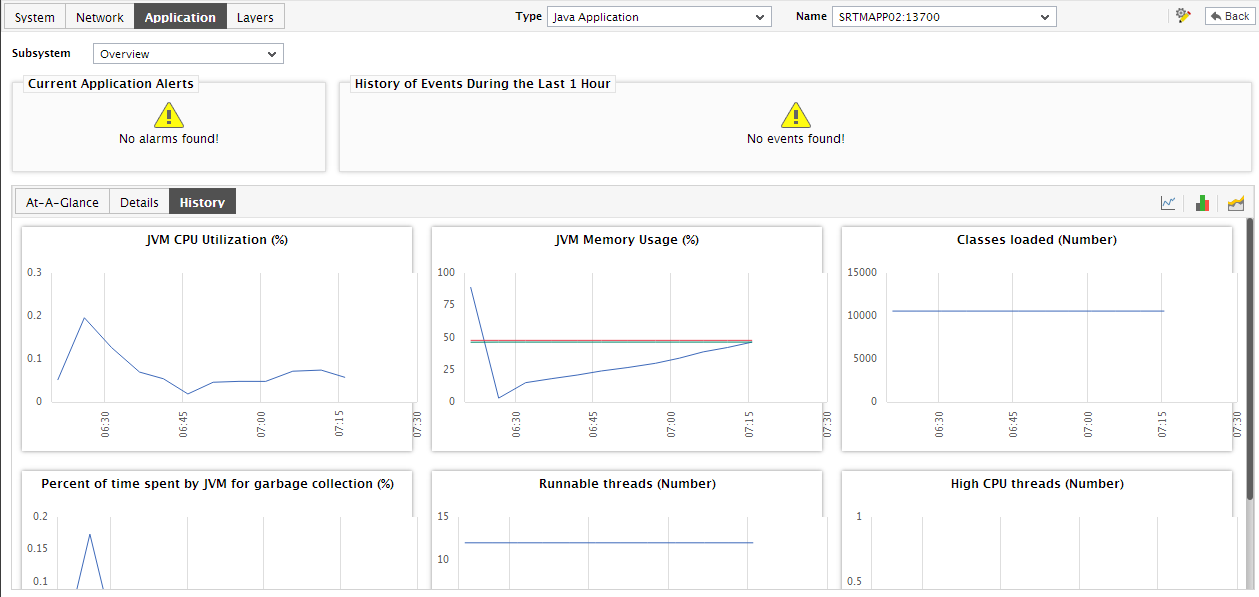Click the 15000 axis value in Classes loaded chart

coord(862,272)
